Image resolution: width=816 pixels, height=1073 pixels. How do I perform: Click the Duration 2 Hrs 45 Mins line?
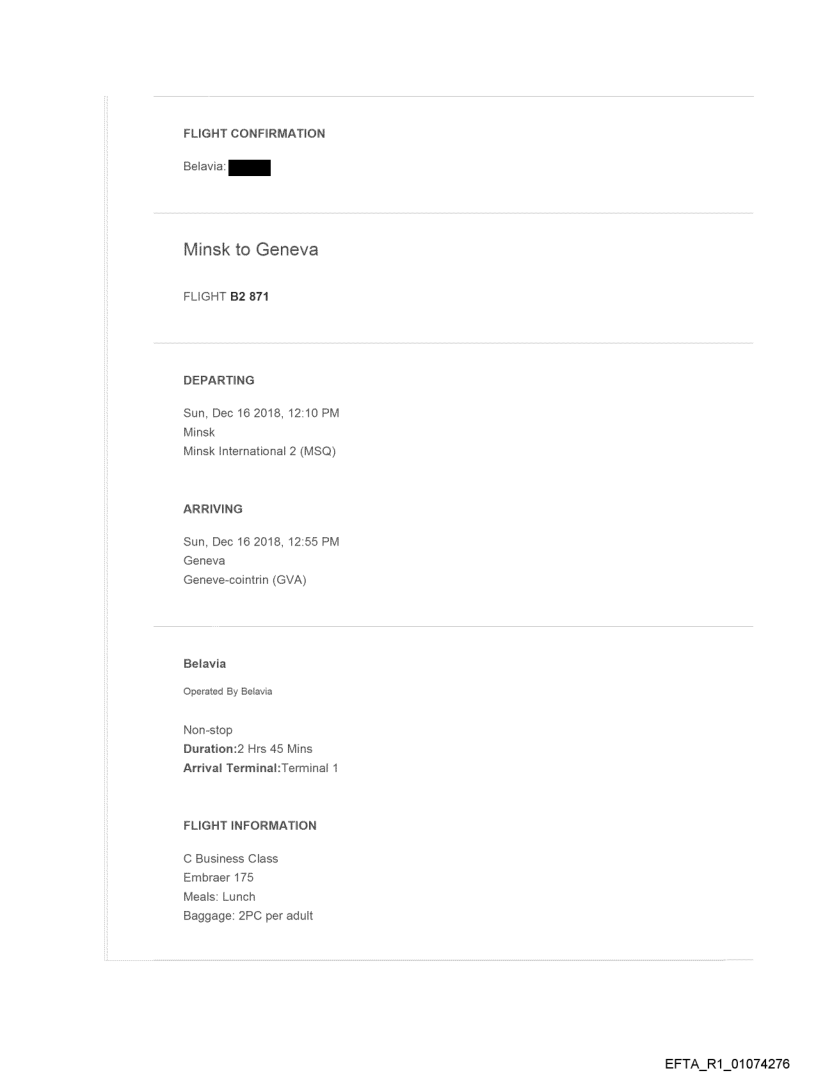[254, 749]
